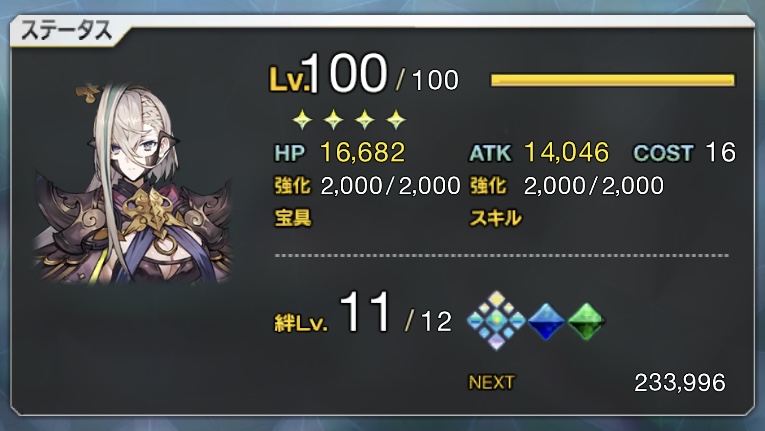Click the third rarity star
765x431 pixels.
point(364,119)
